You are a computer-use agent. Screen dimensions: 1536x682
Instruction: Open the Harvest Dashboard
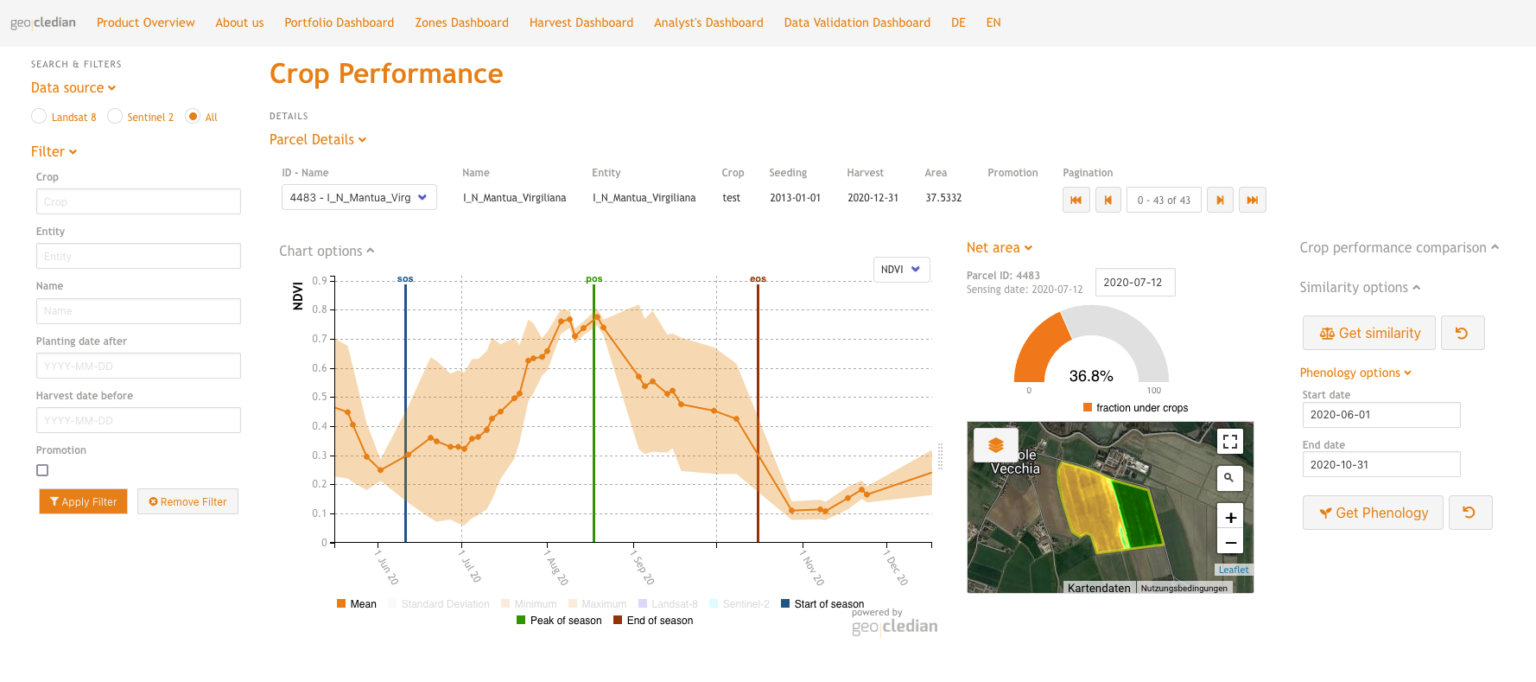click(581, 22)
